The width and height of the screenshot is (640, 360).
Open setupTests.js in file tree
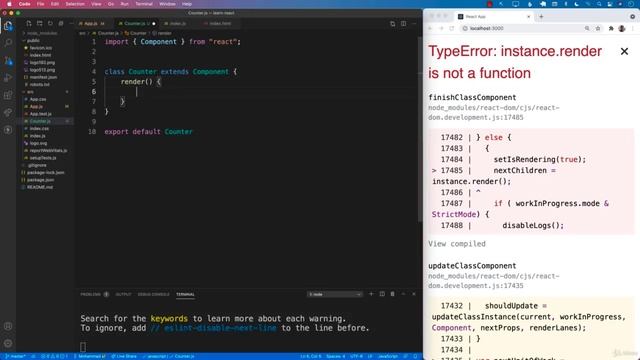click(x=43, y=158)
